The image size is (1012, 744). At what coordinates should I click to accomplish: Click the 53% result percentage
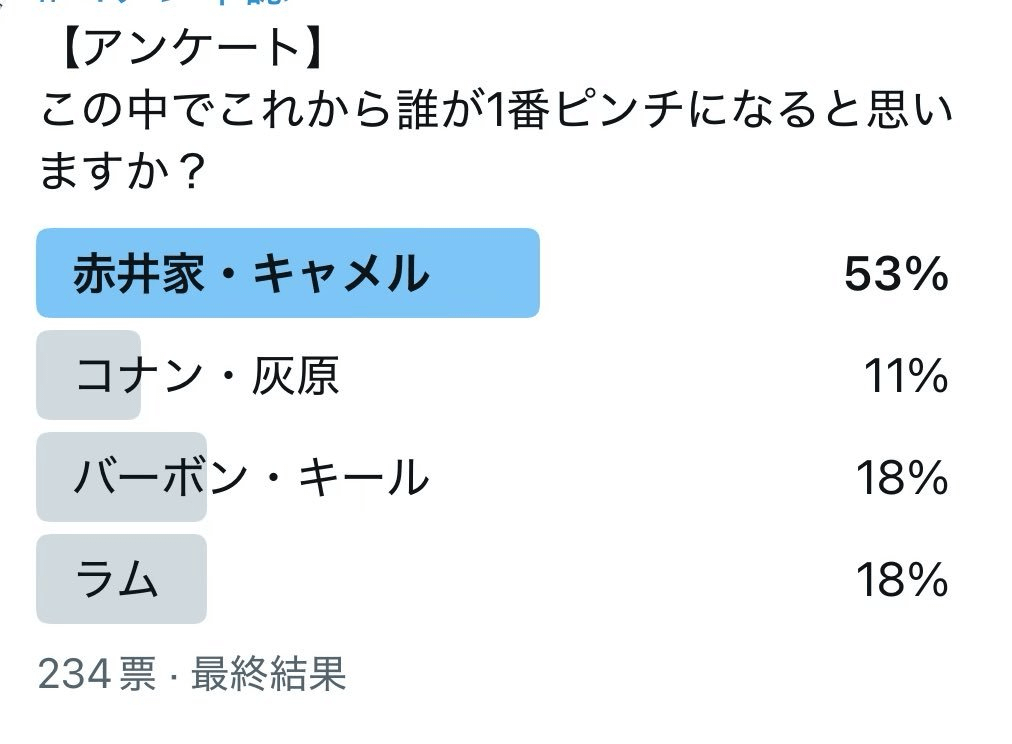[x=895, y=274]
